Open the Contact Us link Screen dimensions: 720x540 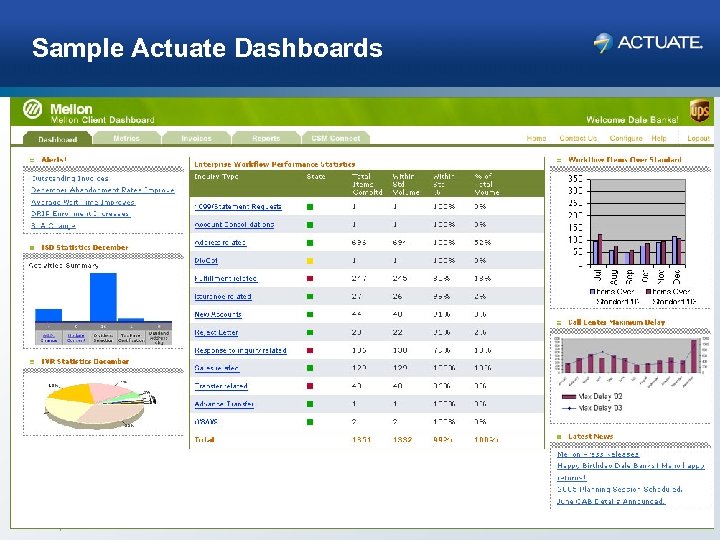[x=578, y=138]
